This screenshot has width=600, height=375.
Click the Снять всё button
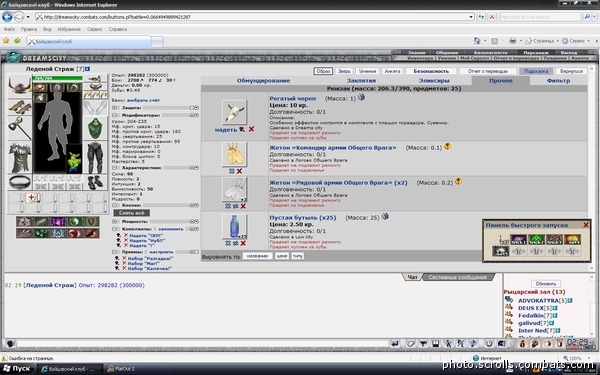132,213
